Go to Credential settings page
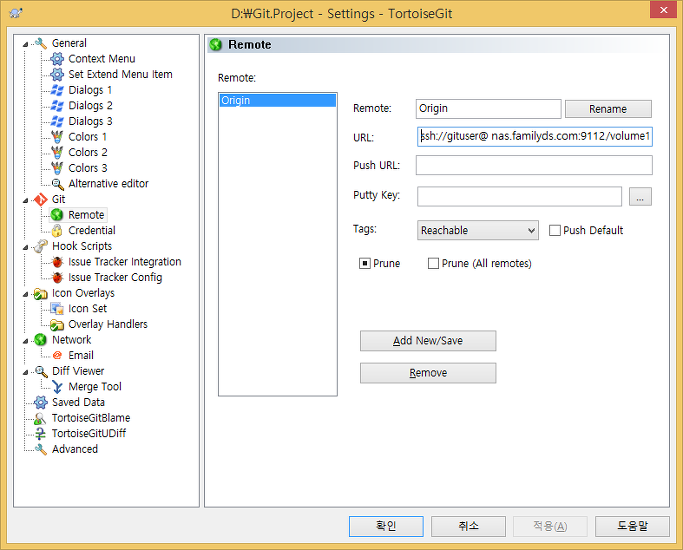 tap(92, 230)
